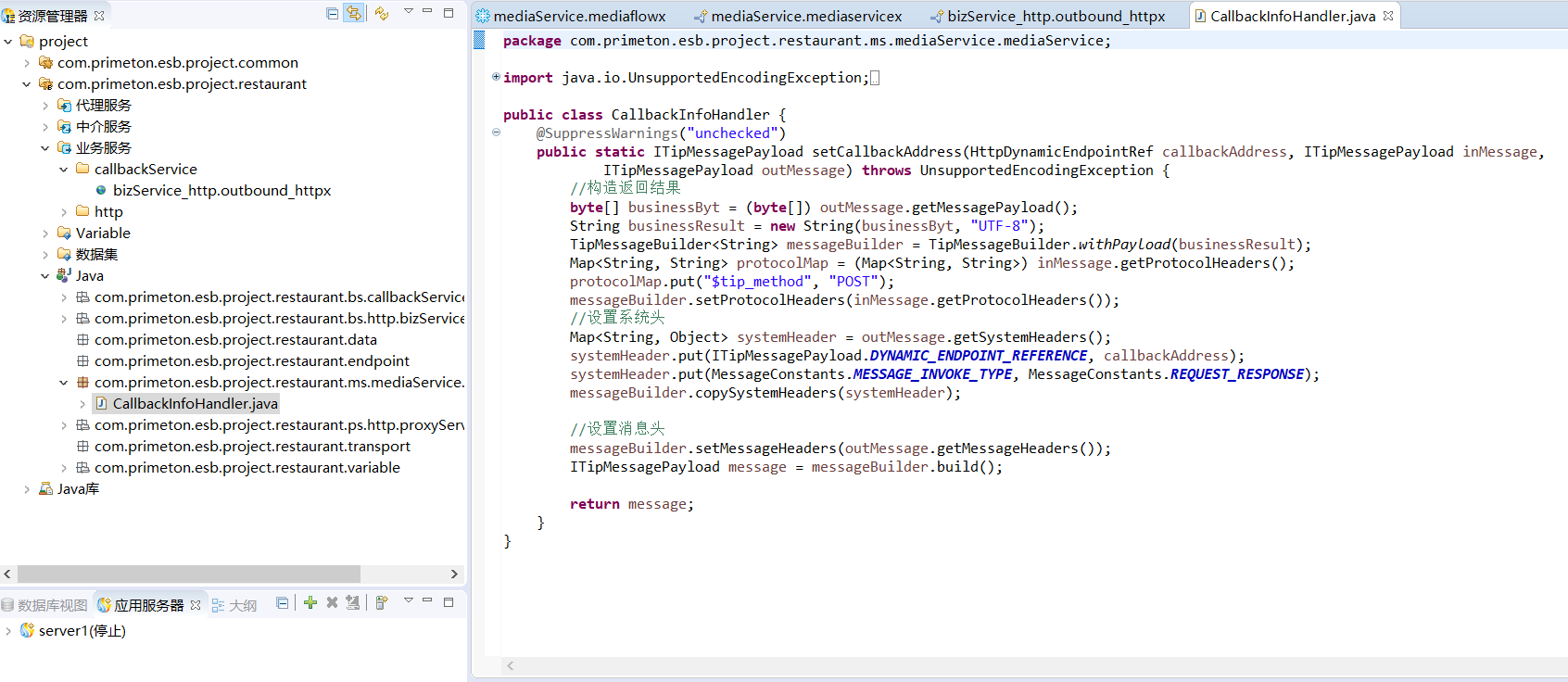Viewport: 1568px width, 682px height.
Task: Open 资源管理器 view menu dropdown arrow
Action: [408, 12]
